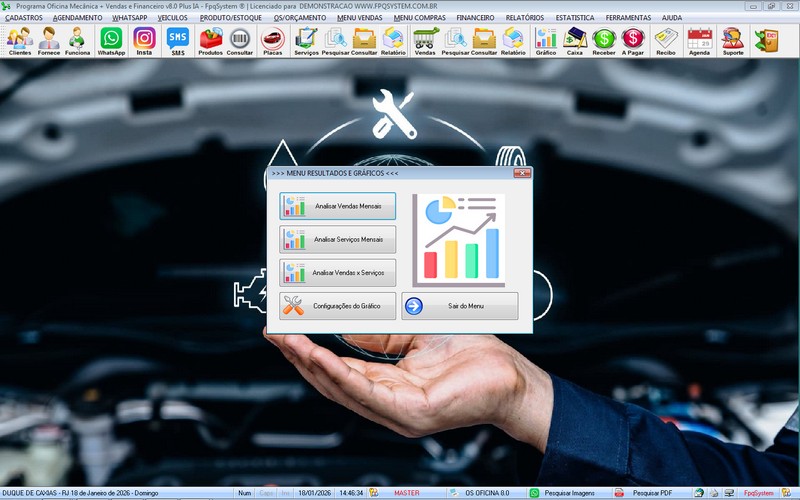
Task: Open the FINANCEIRO menu
Action: click(x=475, y=18)
